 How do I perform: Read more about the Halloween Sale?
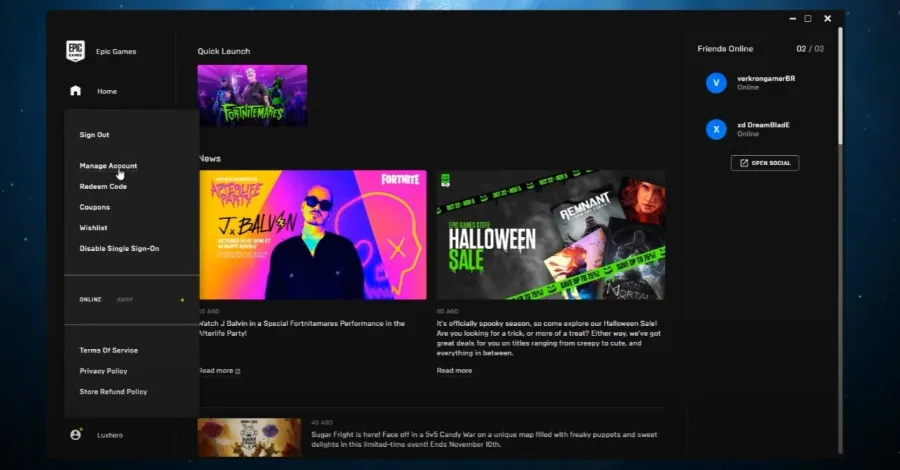point(454,371)
